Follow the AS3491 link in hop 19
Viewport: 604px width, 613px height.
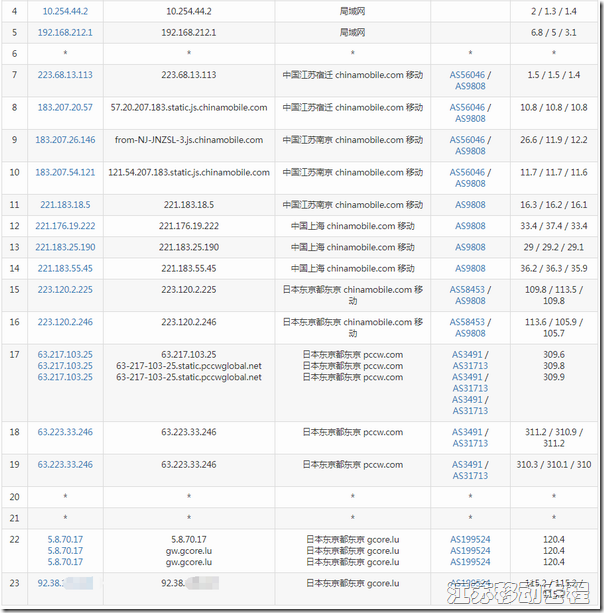467,464
